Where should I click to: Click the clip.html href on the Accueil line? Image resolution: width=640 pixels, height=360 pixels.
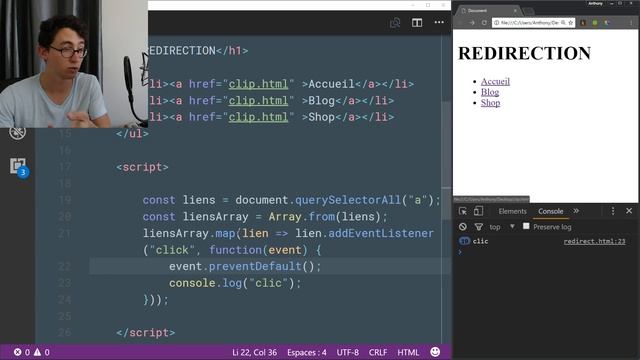click(258, 84)
